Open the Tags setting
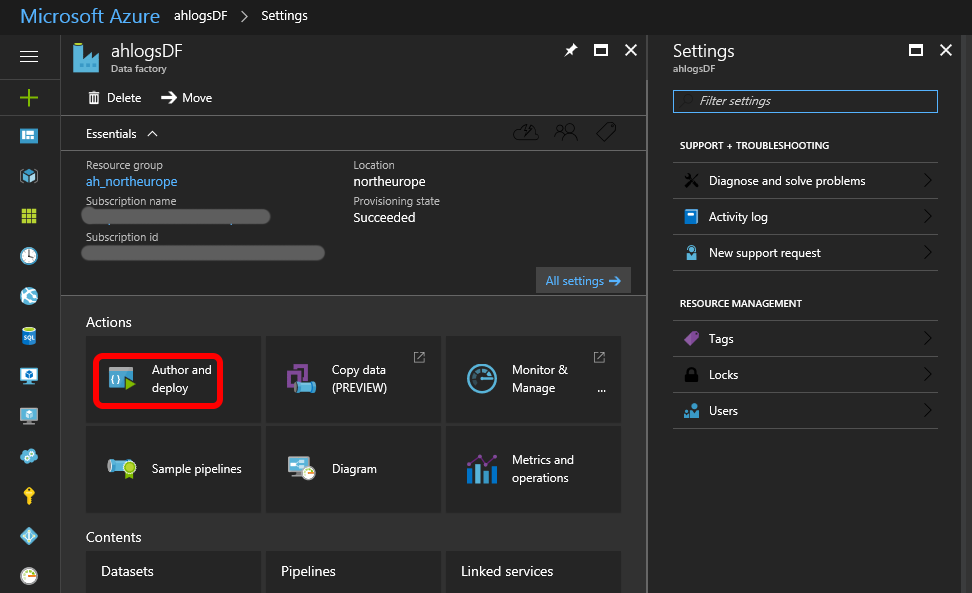The image size is (972, 593). point(805,339)
